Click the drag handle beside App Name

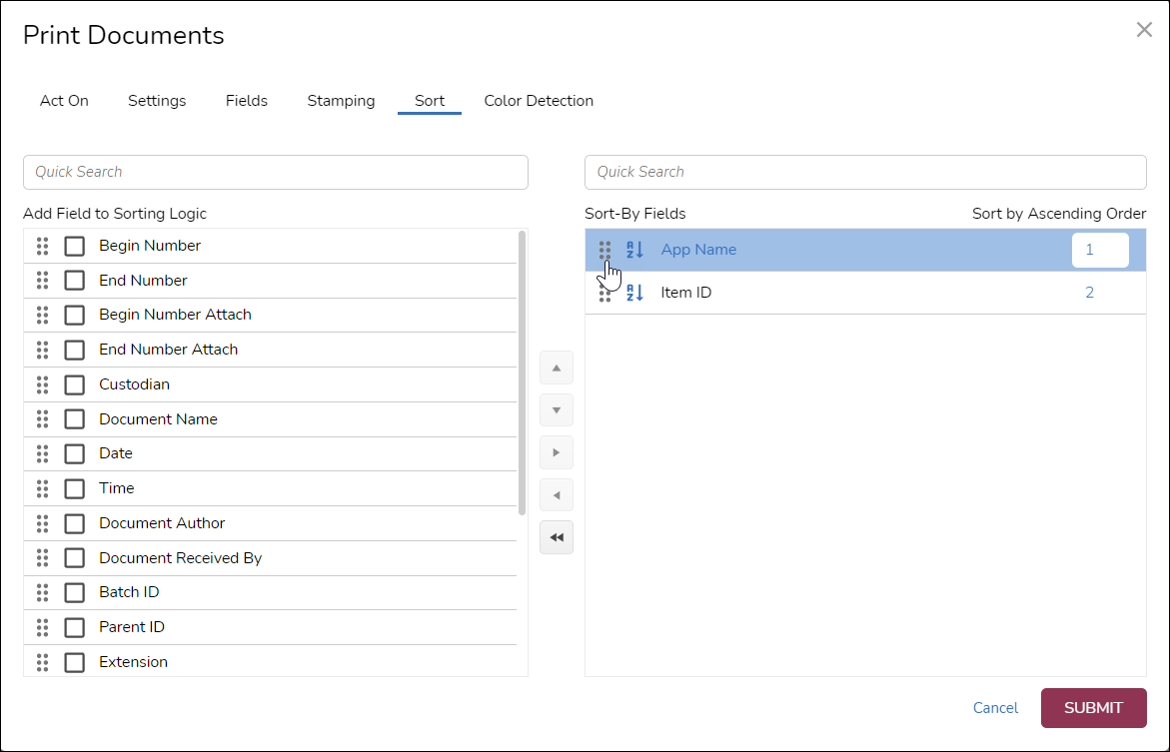(x=606, y=250)
